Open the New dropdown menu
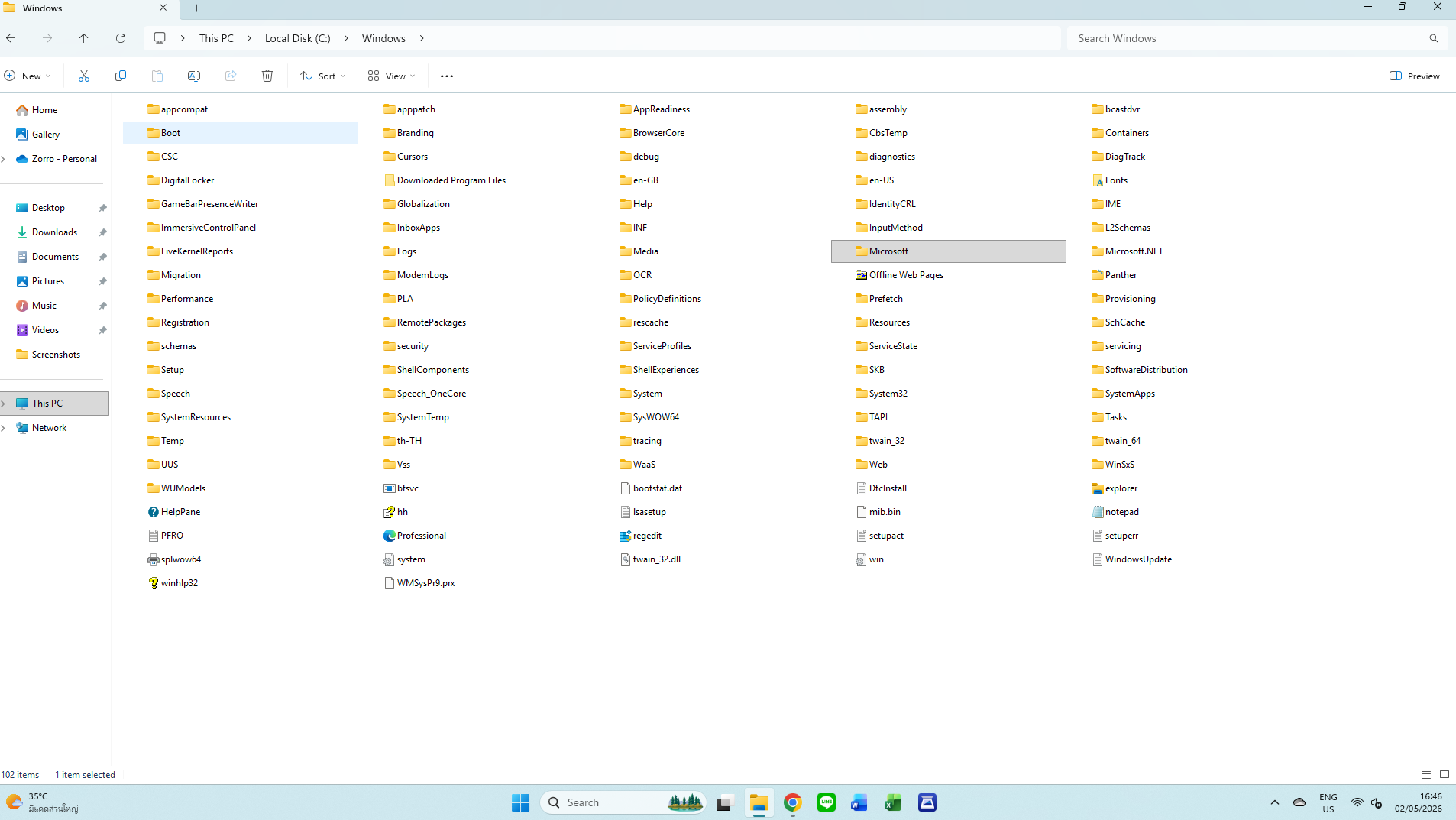This screenshot has width=1456, height=820. (x=28, y=76)
